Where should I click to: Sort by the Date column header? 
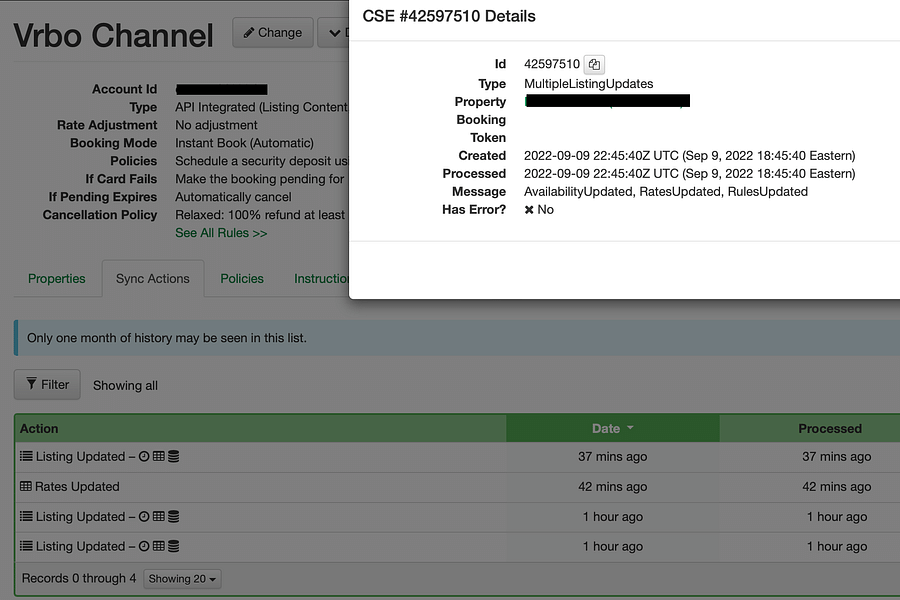[612, 428]
